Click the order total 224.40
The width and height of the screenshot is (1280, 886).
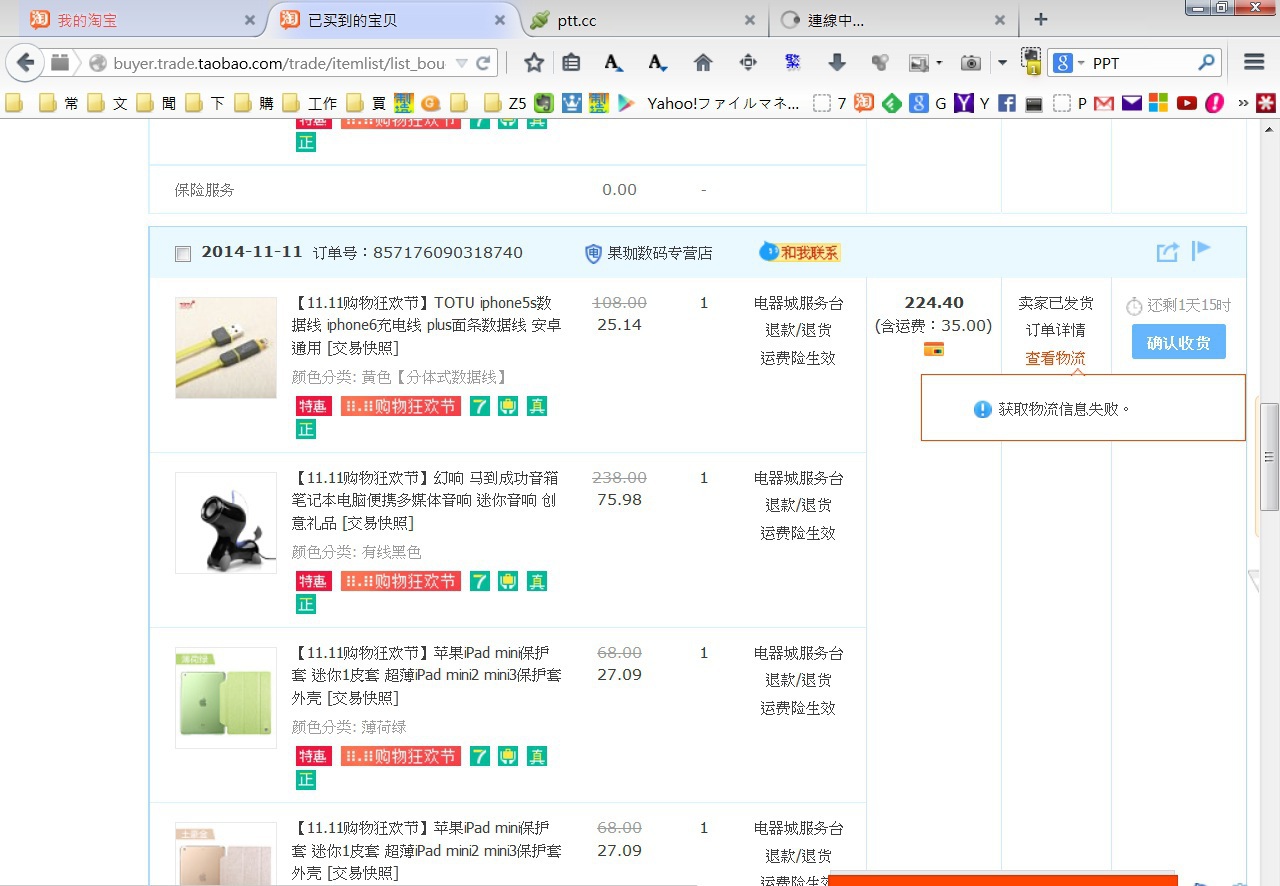[934, 302]
